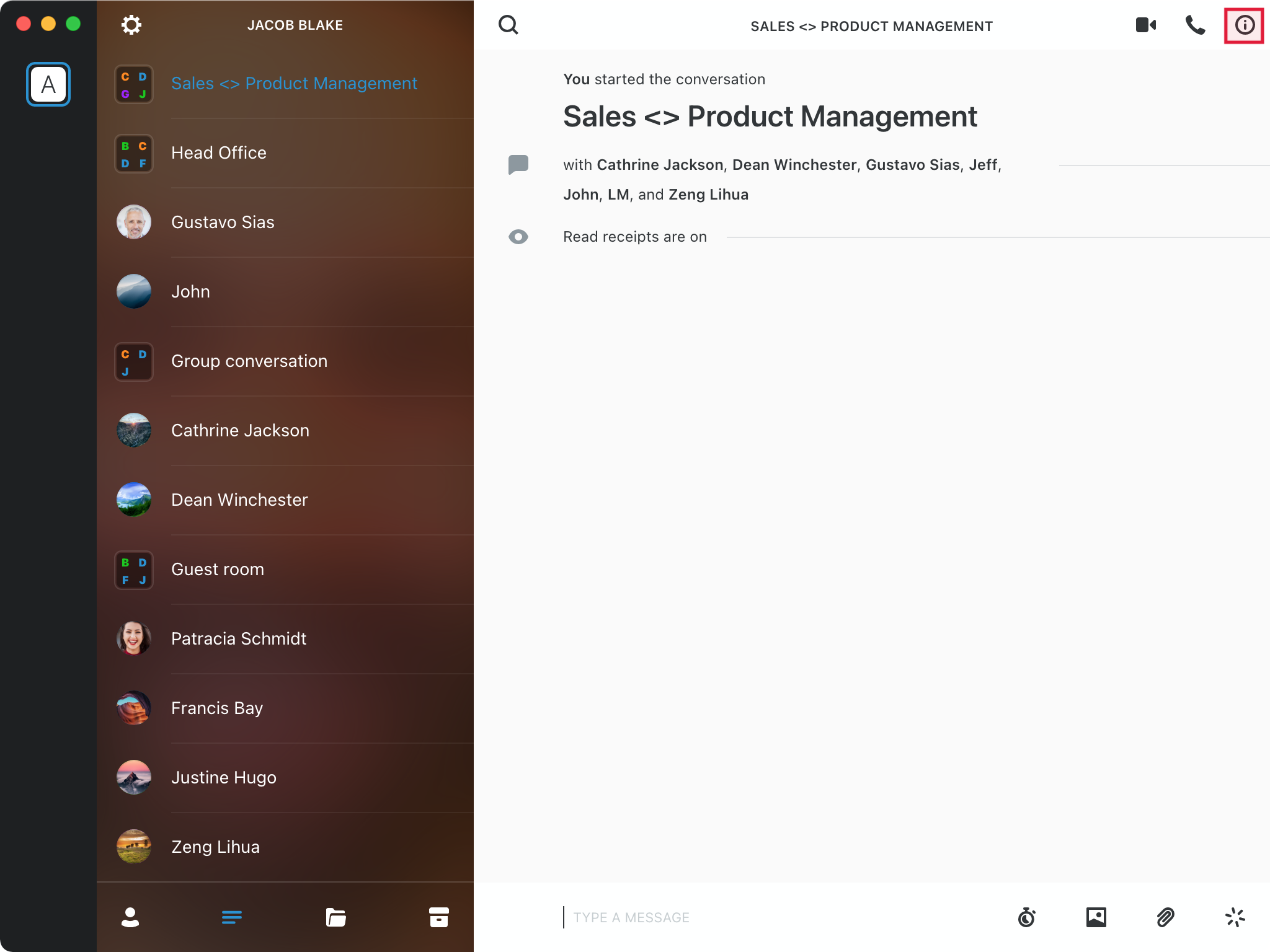Click LM in the participants text
The height and width of the screenshot is (952, 1270).
point(618,195)
